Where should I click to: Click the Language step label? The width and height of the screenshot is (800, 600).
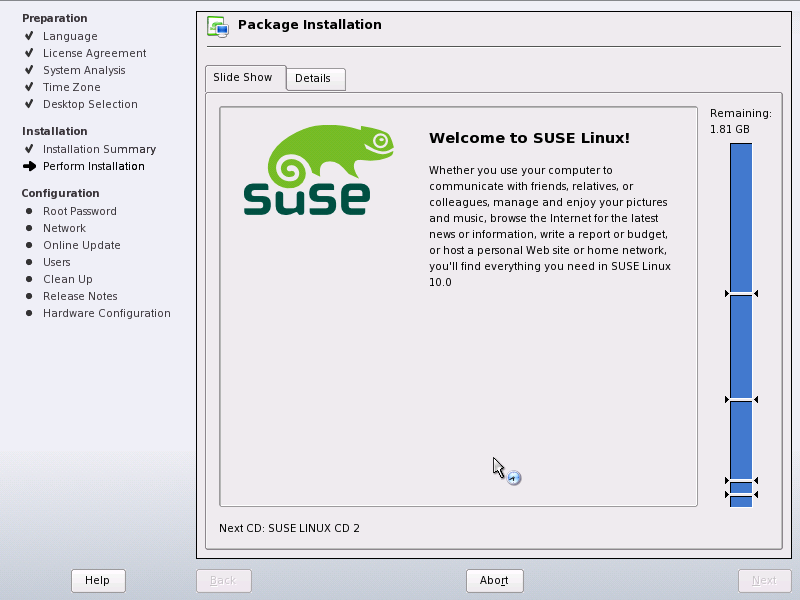(x=70, y=36)
